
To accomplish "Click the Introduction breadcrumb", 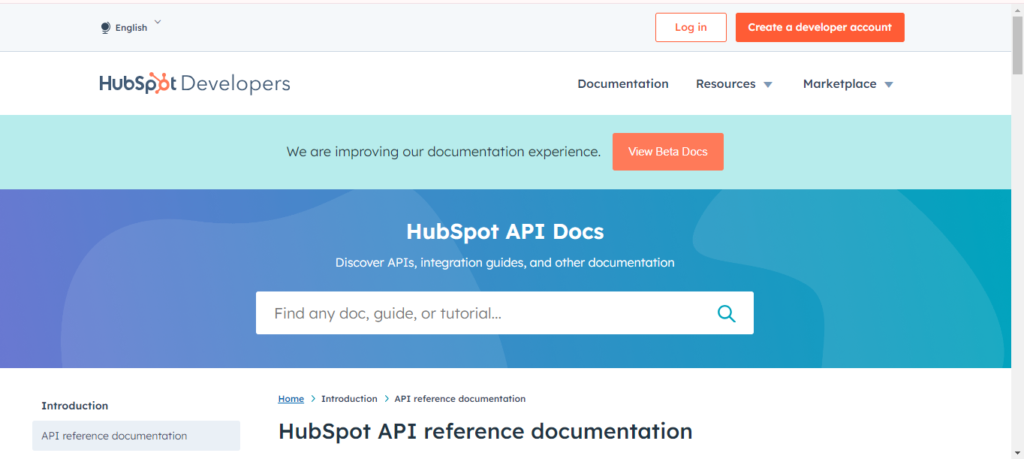I will 349,399.
